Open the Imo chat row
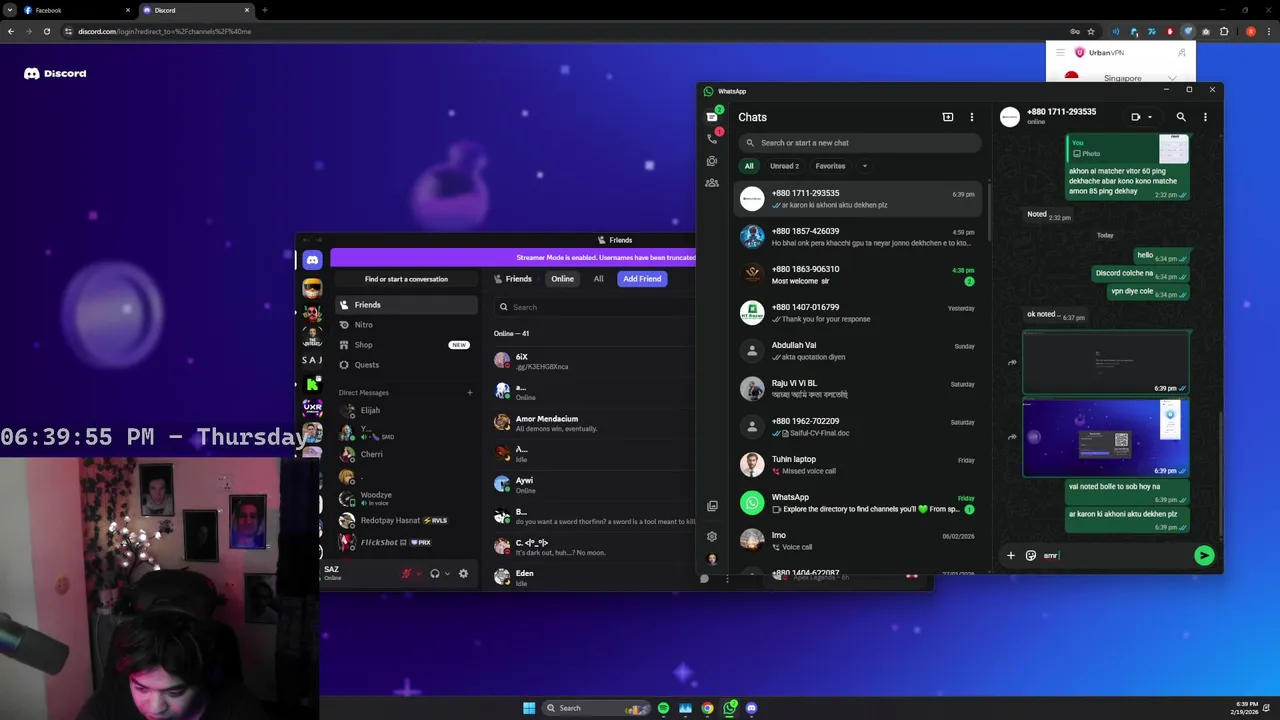Image resolution: width=1280 pixels, height=720 pixels. [858, 541]
